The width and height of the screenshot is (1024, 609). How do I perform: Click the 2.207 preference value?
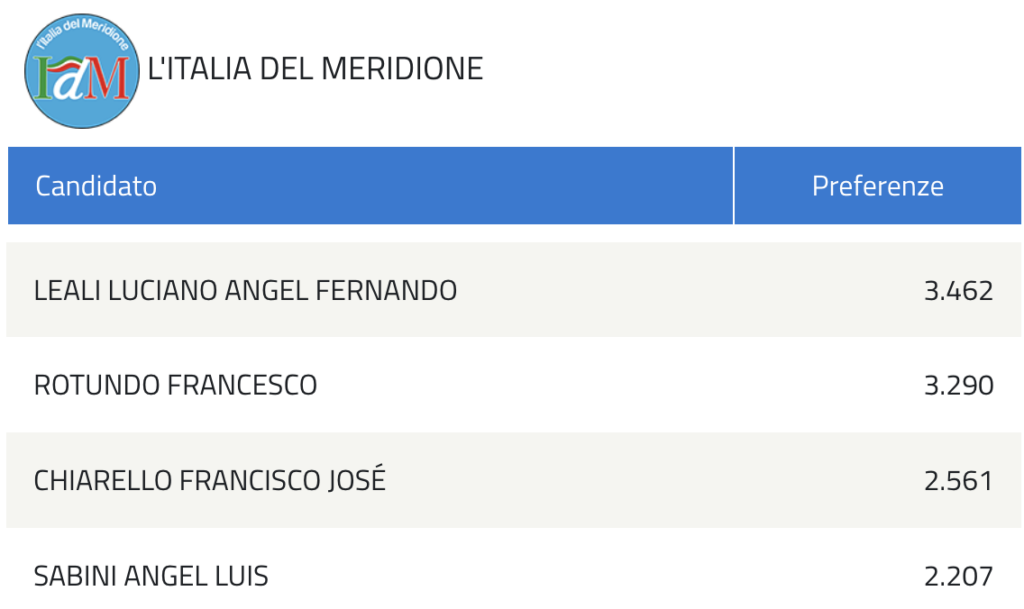pyautogui.click(x=959, y=576)
